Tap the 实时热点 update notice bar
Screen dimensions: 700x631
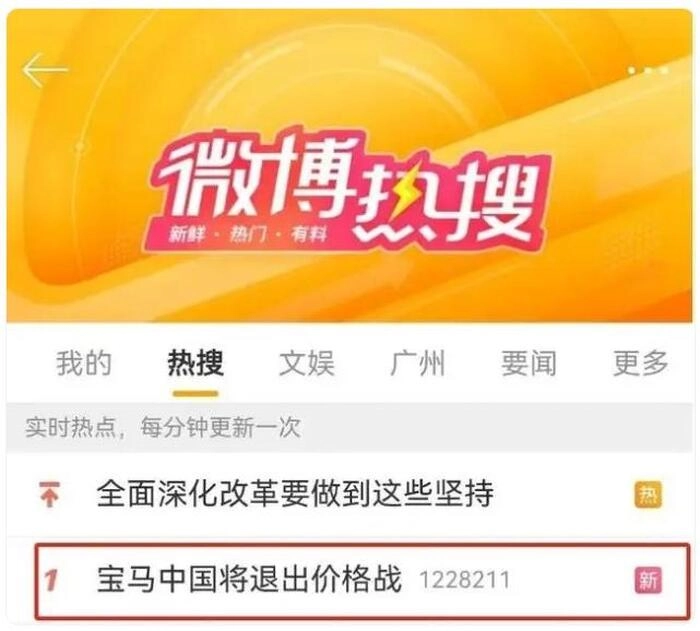coord(349,428)
